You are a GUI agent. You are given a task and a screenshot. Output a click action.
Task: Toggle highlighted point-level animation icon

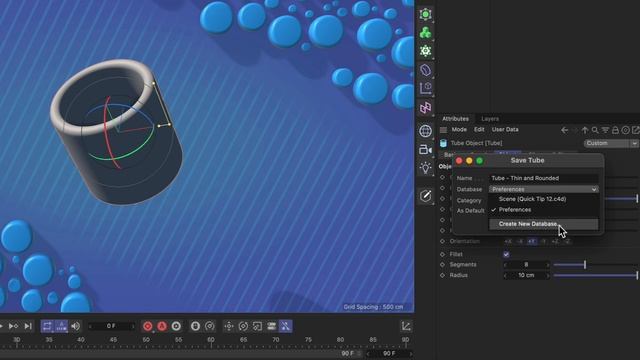click(285, 326)
